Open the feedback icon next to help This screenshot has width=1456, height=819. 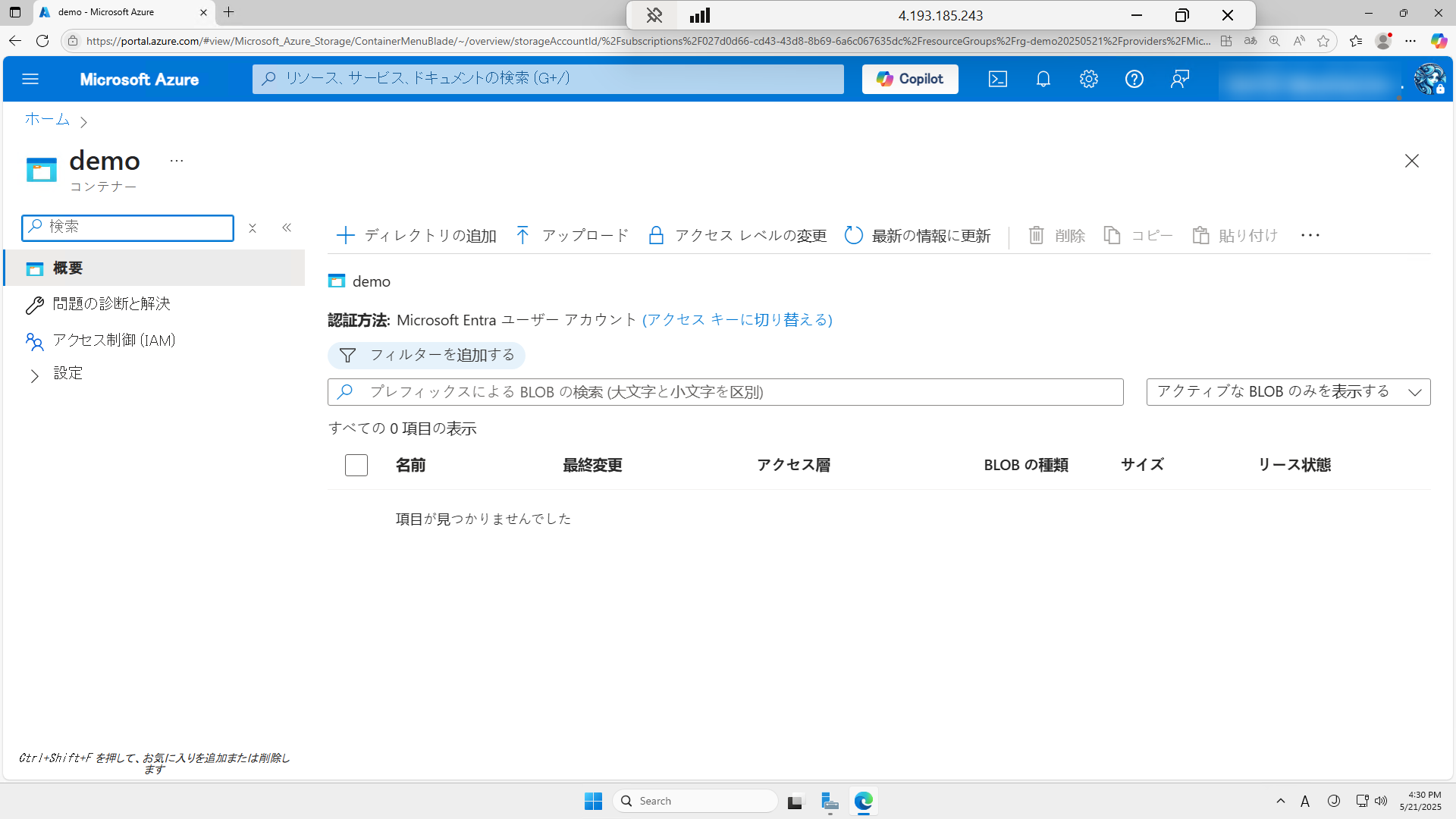tap(1180, 79)
